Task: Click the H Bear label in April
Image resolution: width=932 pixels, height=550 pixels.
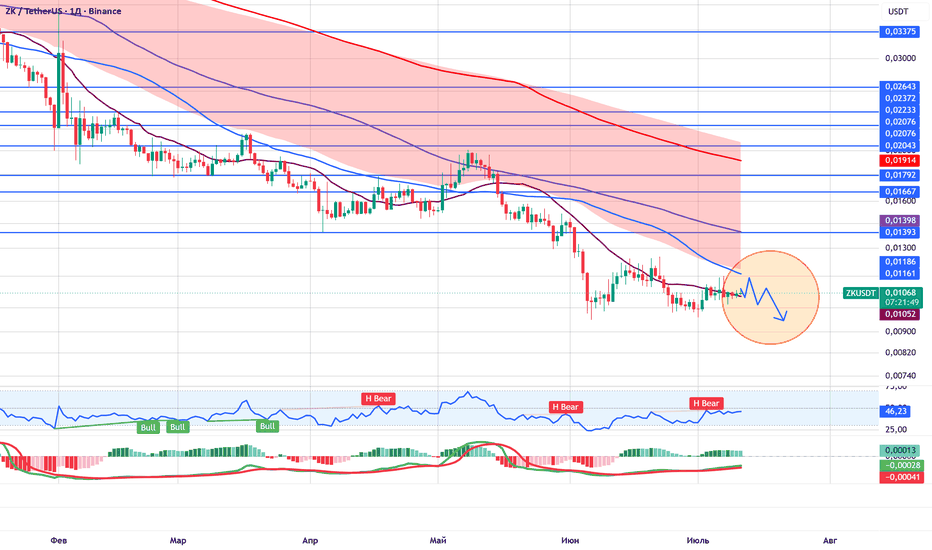Action: click(379, 398)
